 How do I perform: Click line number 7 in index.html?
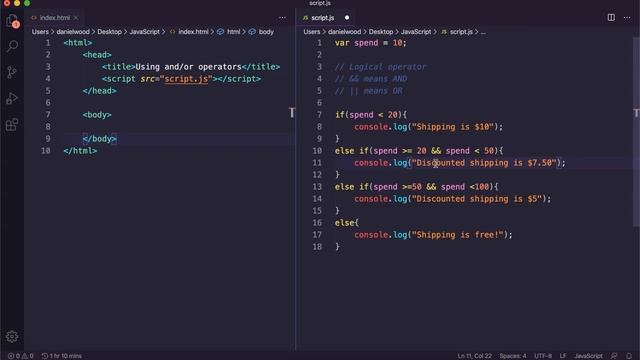48,115
